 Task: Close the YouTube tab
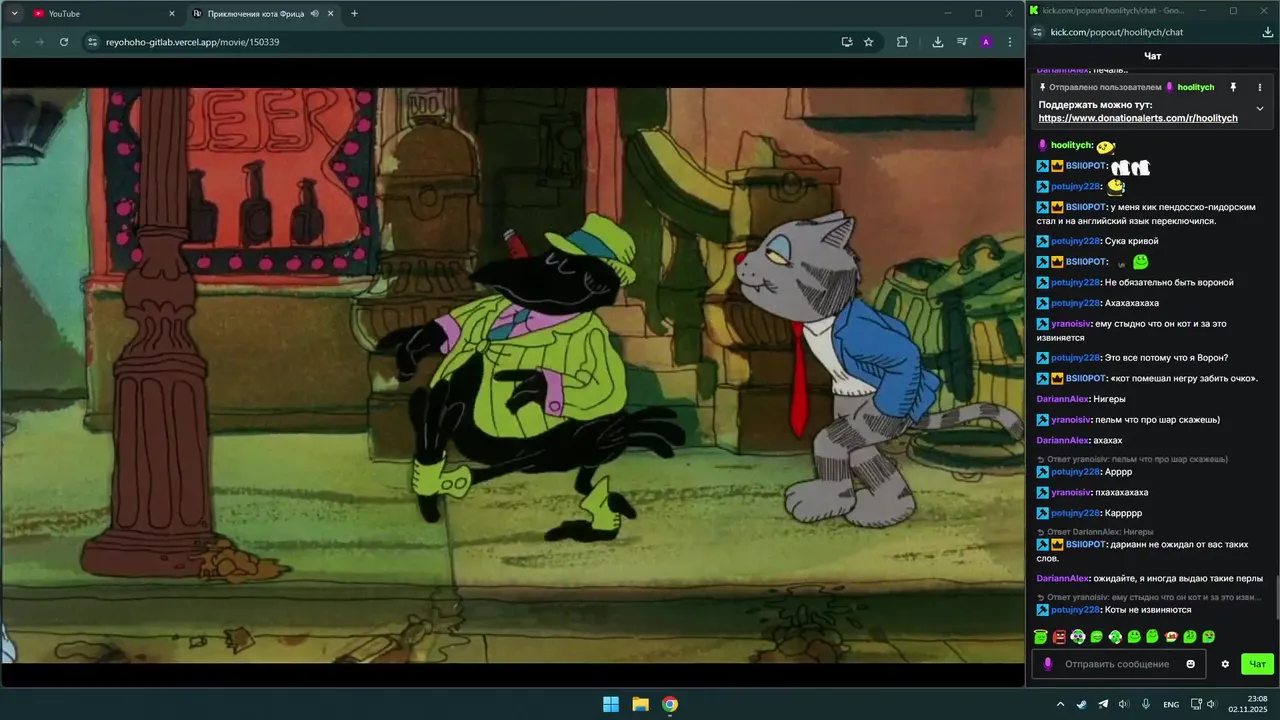[172, 13]
